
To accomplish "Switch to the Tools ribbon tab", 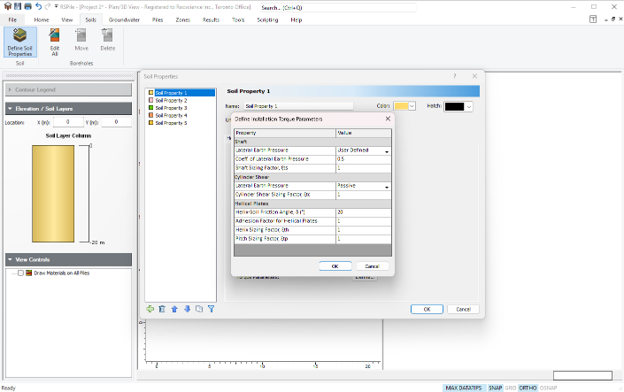I will pos(238,20).
